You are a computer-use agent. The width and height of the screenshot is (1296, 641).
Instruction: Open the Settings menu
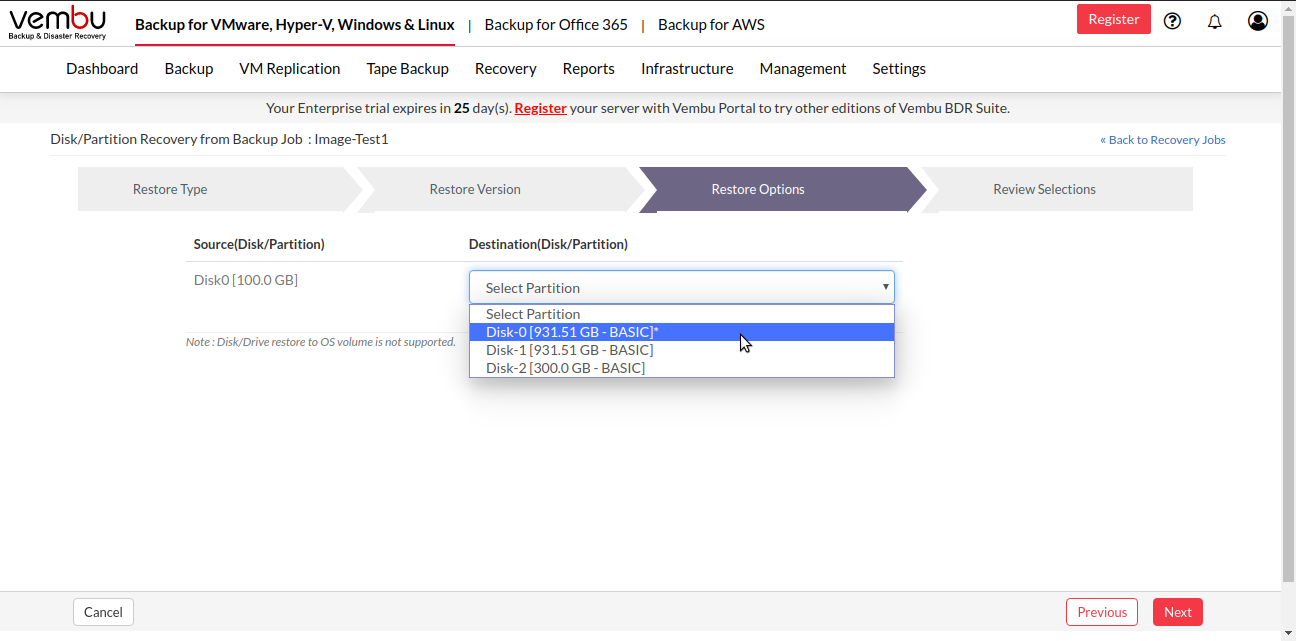pyautogui.click(x=899, y=68)
